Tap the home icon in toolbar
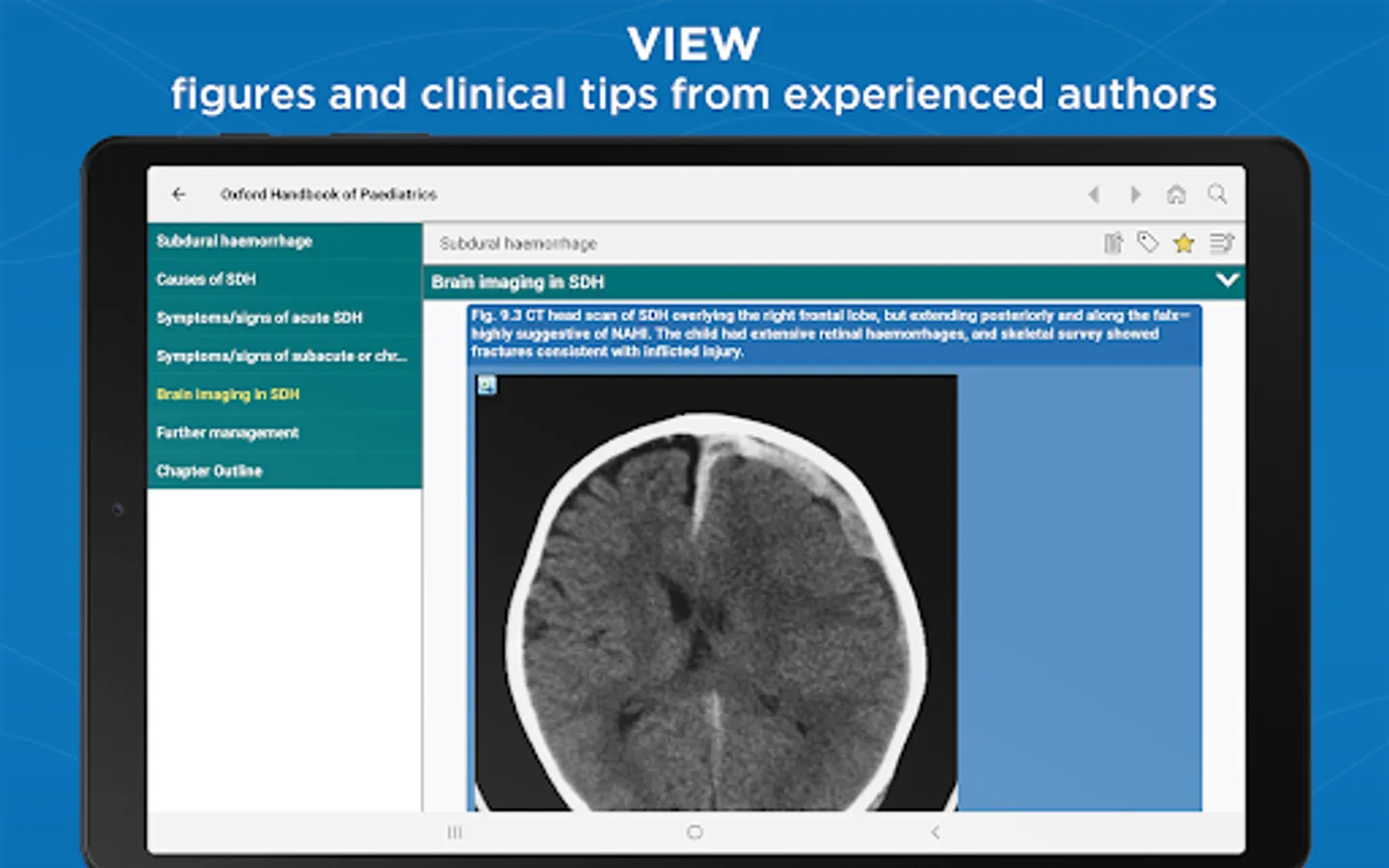This screenshot has height=868, width=1389. (x=1176, y=194)
